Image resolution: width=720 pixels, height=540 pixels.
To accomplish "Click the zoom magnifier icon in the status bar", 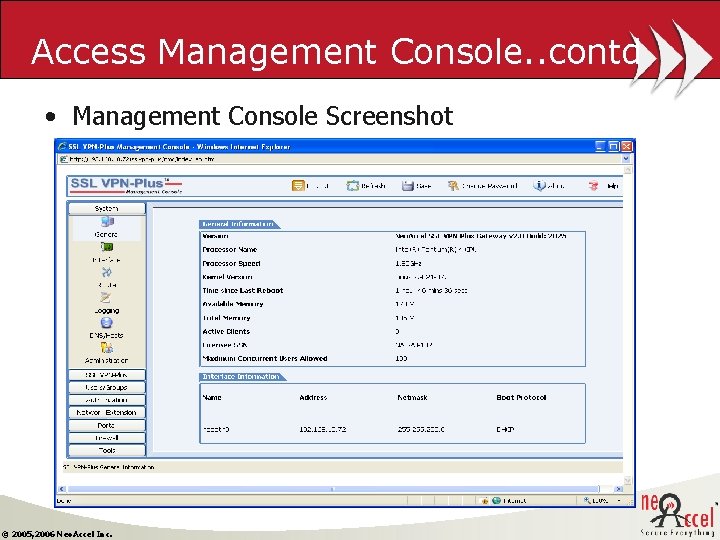I will pyautogui.click(x=587, y=500).
